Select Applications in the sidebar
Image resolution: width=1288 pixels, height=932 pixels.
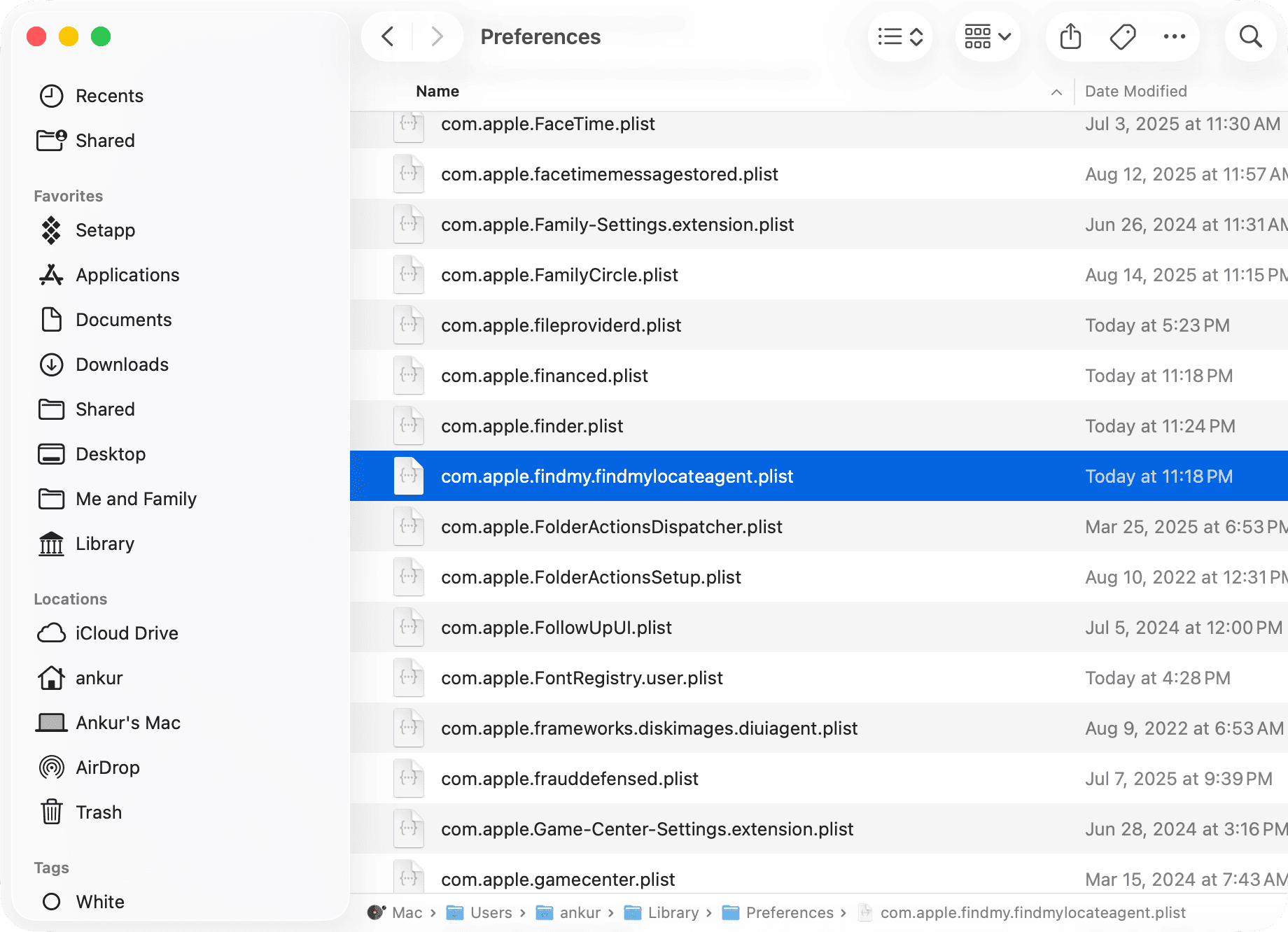[x=127, y=274]
